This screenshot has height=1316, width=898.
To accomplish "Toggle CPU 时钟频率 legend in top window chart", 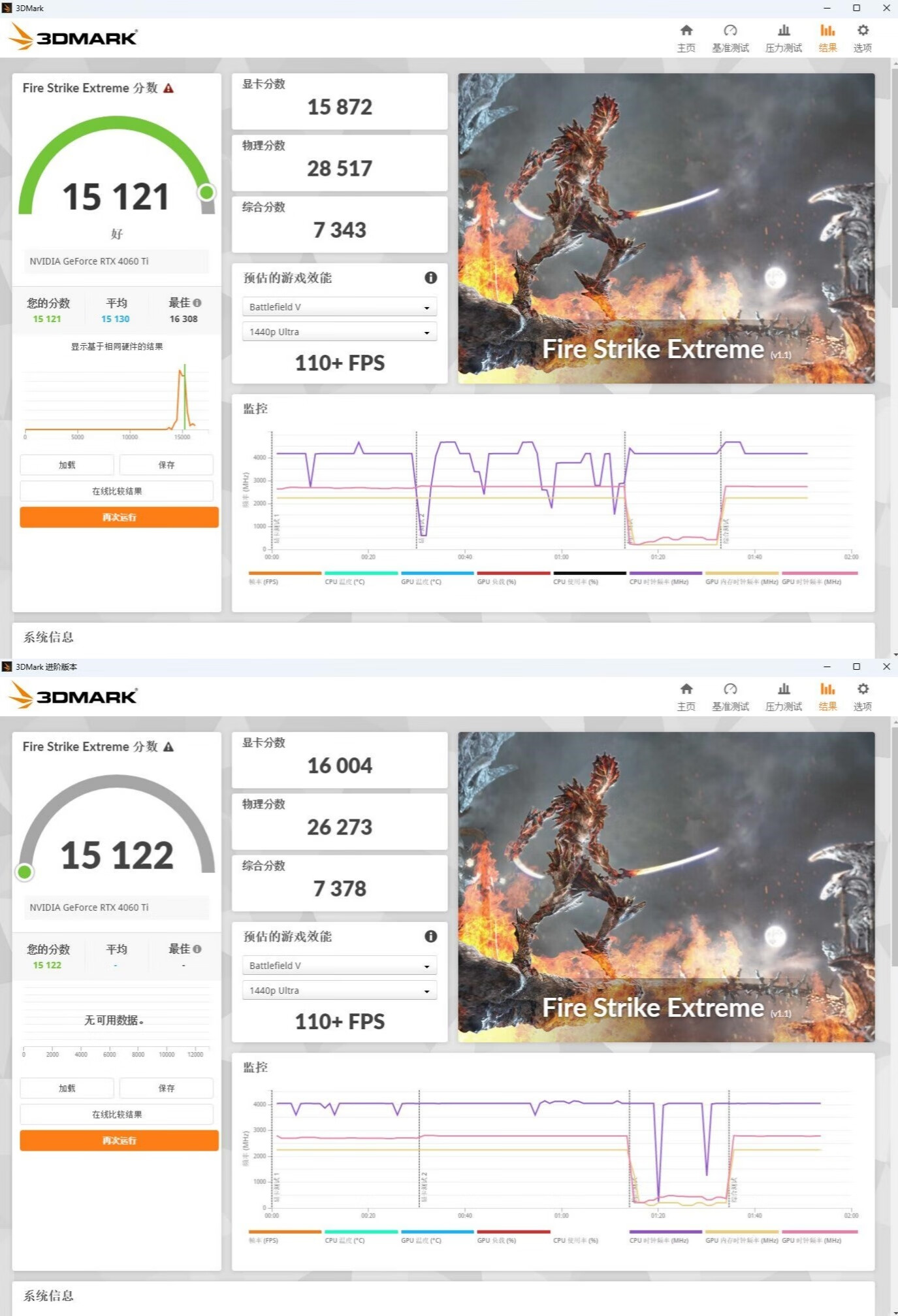I will pos(665,578).
